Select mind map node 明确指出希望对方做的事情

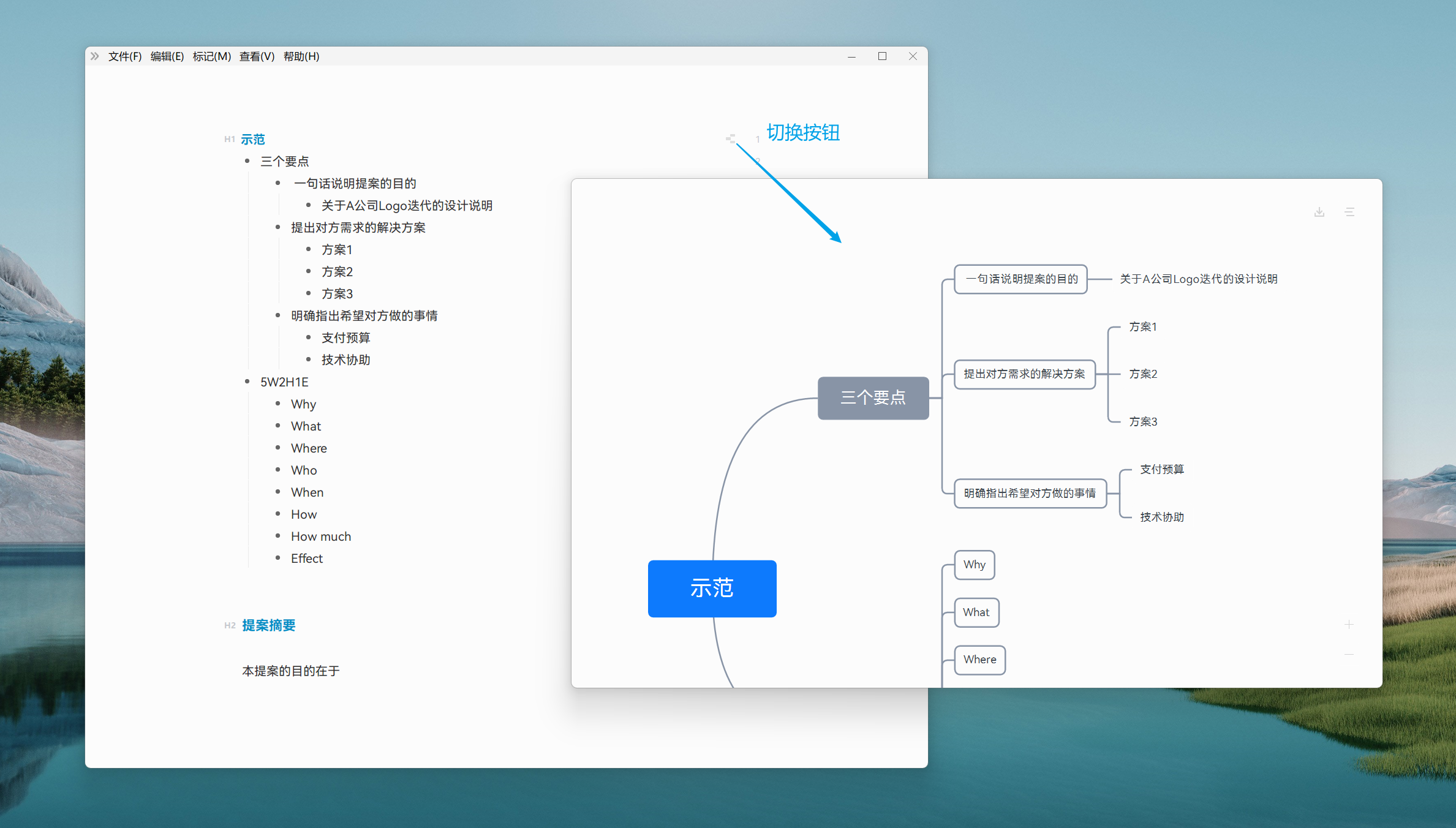(x=1030, y=494)
